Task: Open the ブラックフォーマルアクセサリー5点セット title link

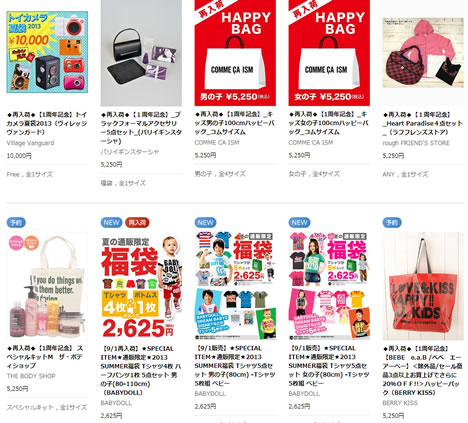Action: (141, 128)
